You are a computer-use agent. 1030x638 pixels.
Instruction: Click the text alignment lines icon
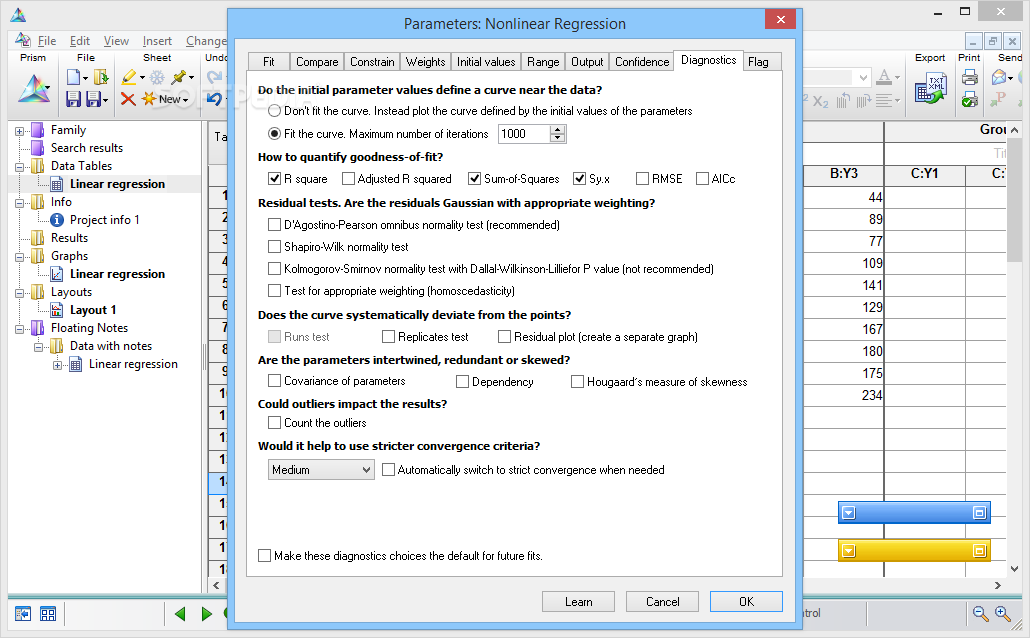(884, 101)
